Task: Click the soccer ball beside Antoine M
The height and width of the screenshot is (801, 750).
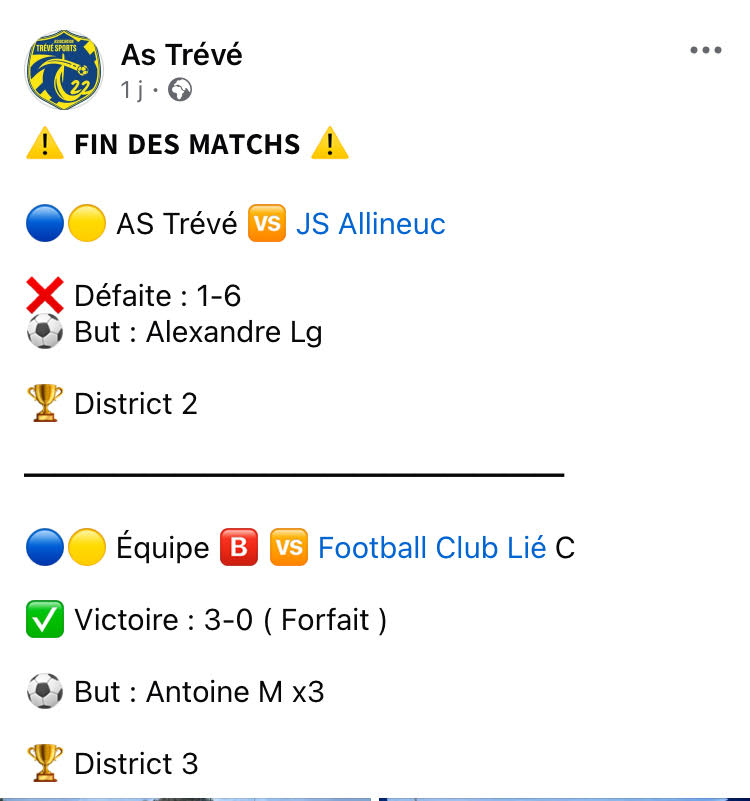Action: point(45,692)
